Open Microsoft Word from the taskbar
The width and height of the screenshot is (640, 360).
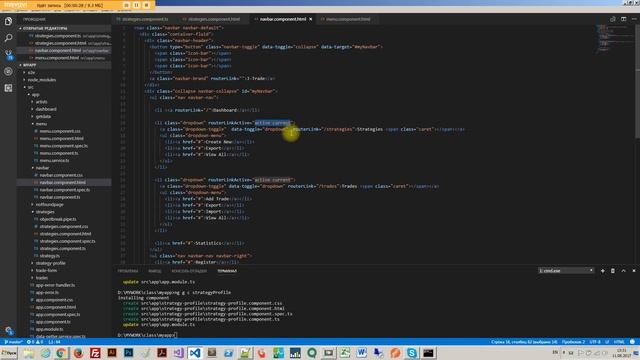362,353
